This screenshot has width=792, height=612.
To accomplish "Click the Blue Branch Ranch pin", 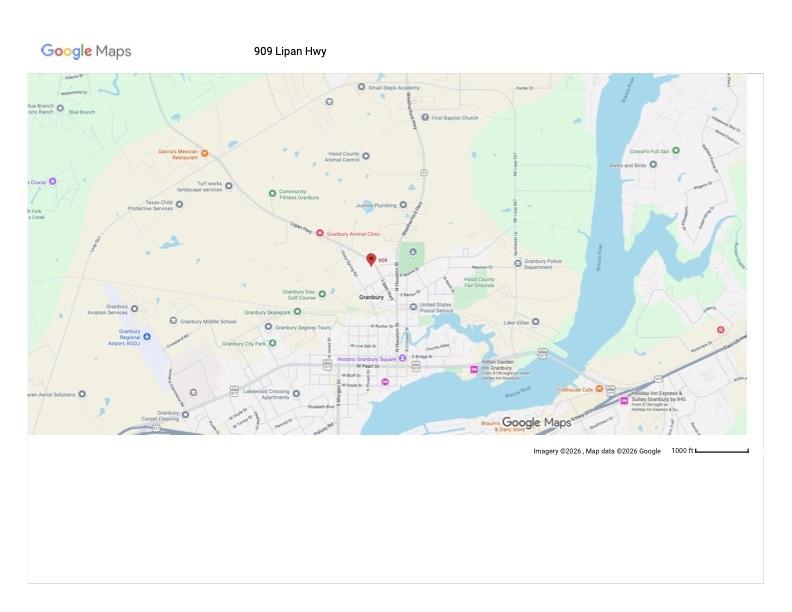I will point(60,108).
